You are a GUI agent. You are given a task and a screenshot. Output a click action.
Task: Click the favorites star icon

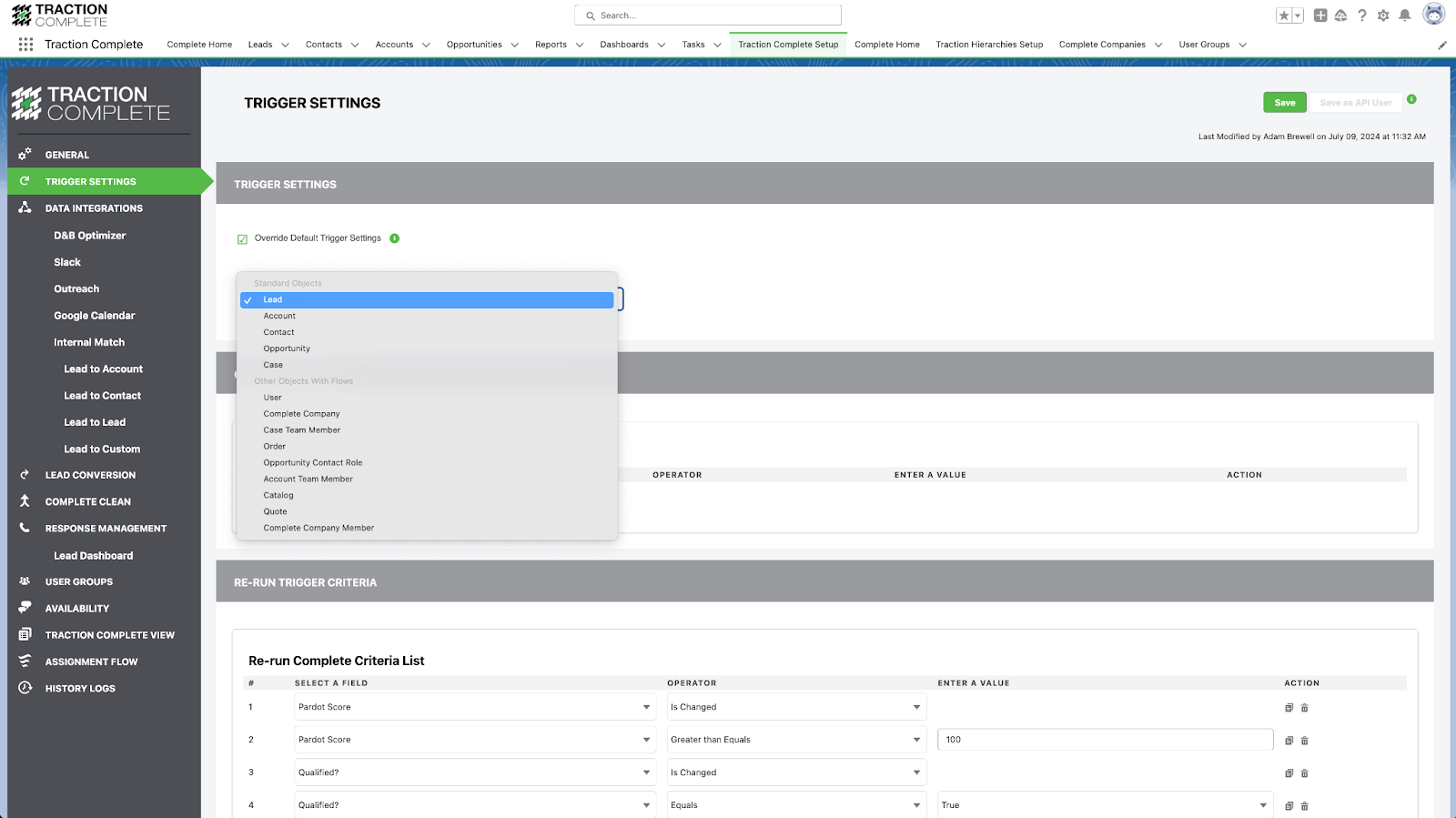tap(1284, 15)
